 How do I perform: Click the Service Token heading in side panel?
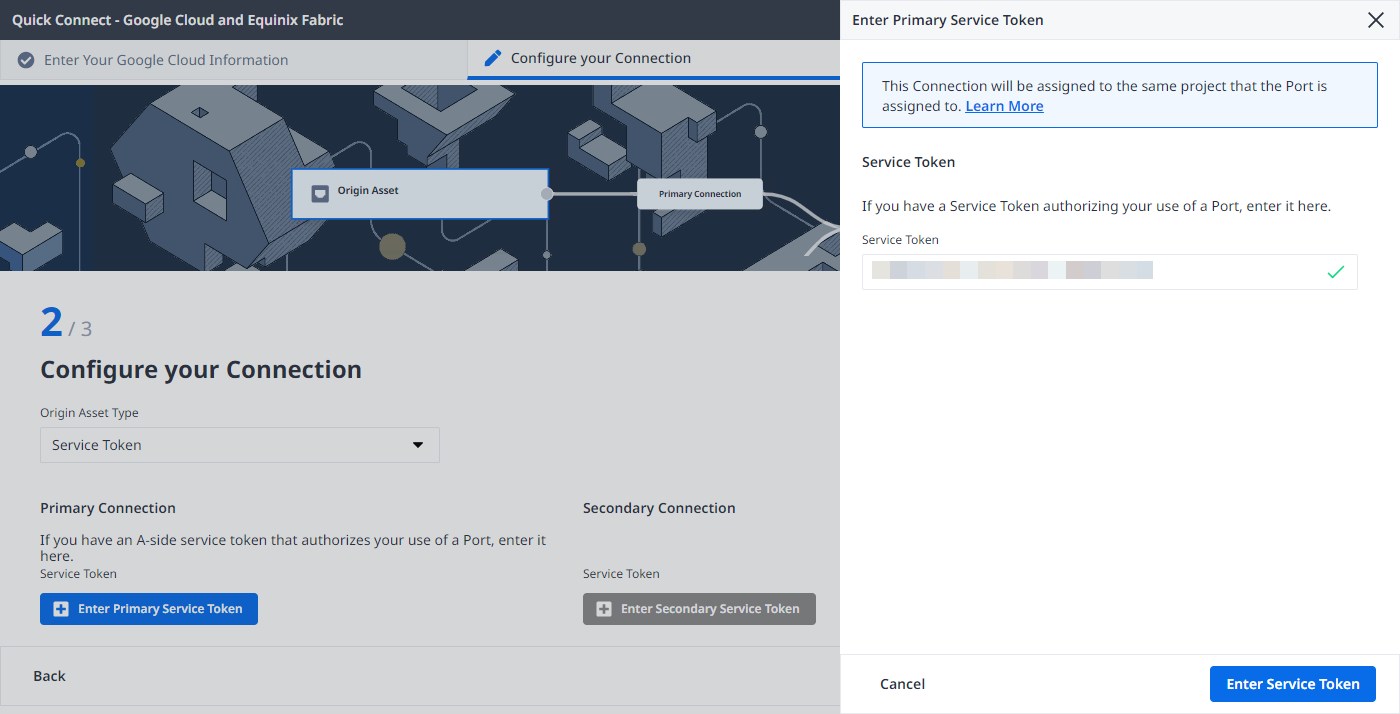(x=908, y=162)
